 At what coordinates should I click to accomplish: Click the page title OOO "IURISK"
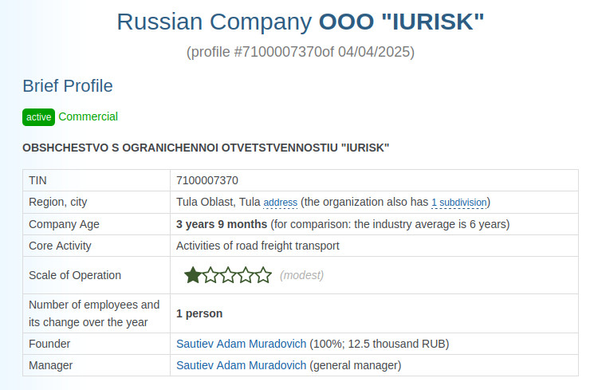pyautogui.click(x=401, y=21)
